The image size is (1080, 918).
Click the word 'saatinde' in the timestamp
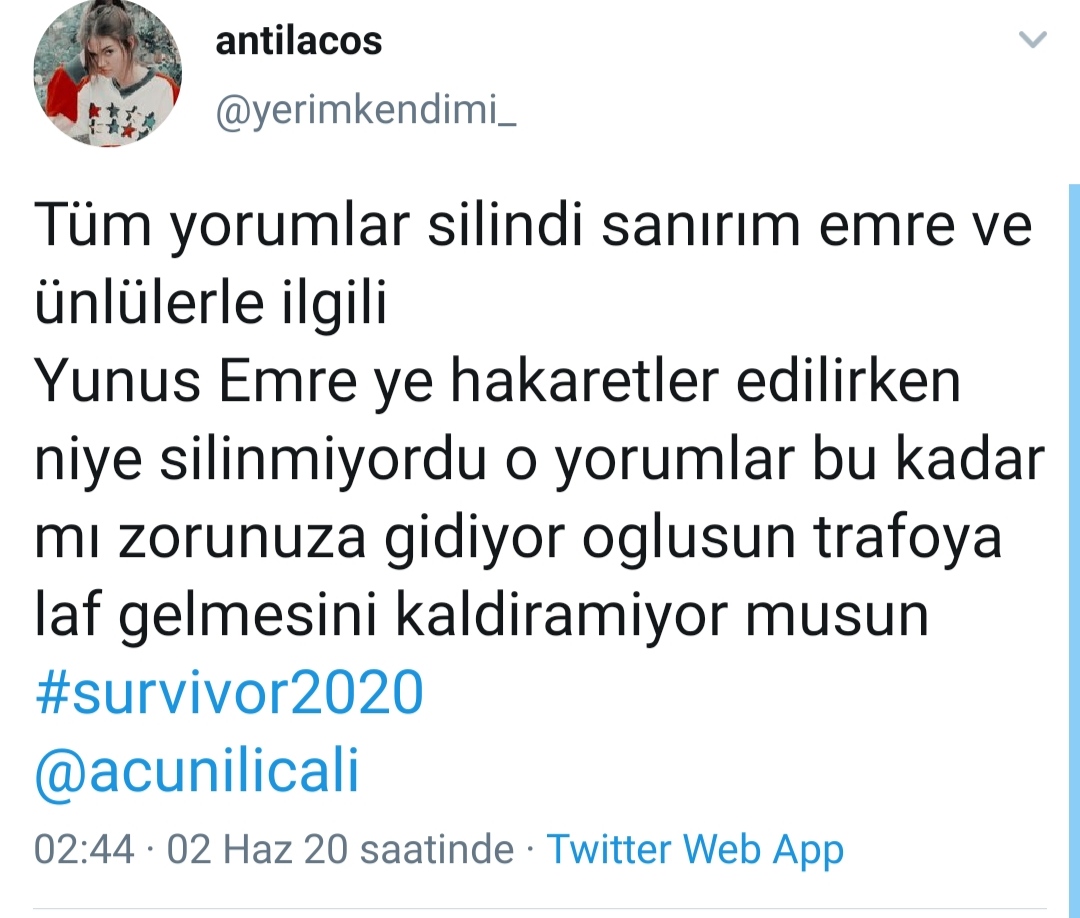(437, 848)
